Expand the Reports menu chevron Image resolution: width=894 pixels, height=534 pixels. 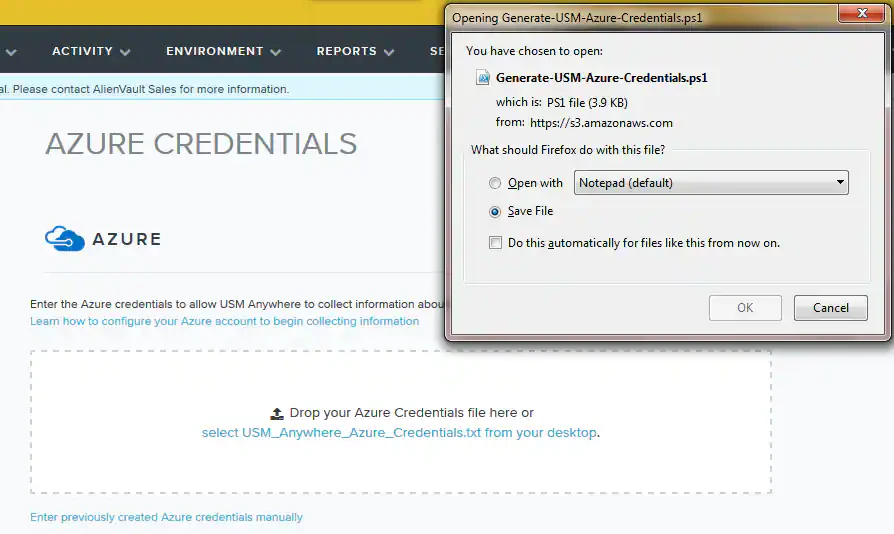389,52
